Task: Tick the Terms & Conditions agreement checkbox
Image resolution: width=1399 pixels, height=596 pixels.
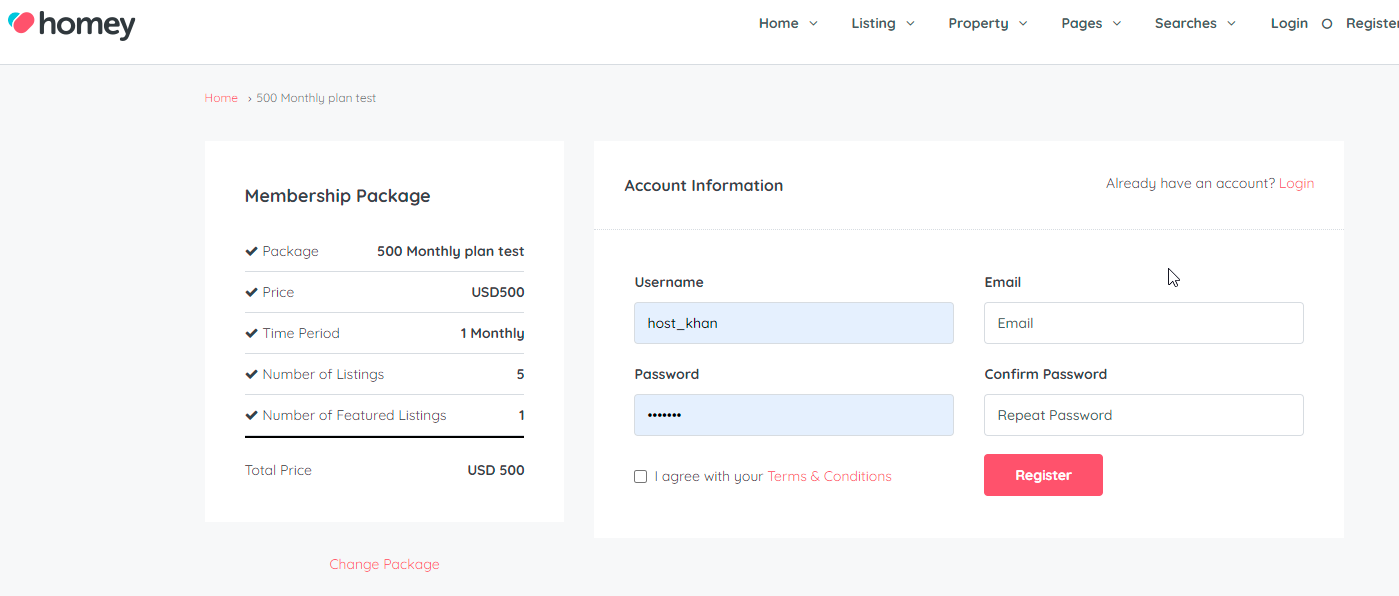Action: [640, 477]
